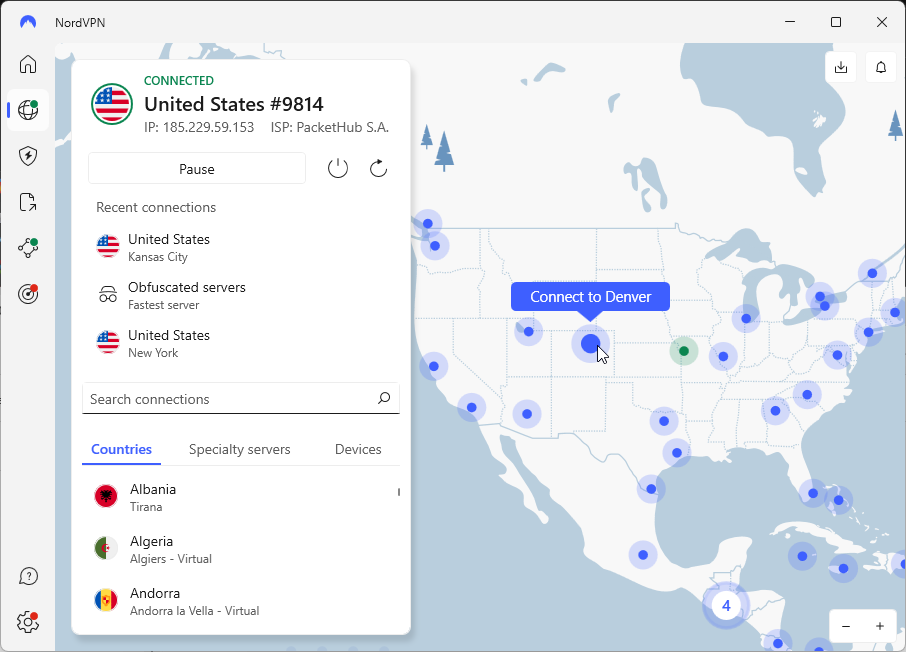
Task: Reconnect to recent United States New York
Action: click(241, 343)
